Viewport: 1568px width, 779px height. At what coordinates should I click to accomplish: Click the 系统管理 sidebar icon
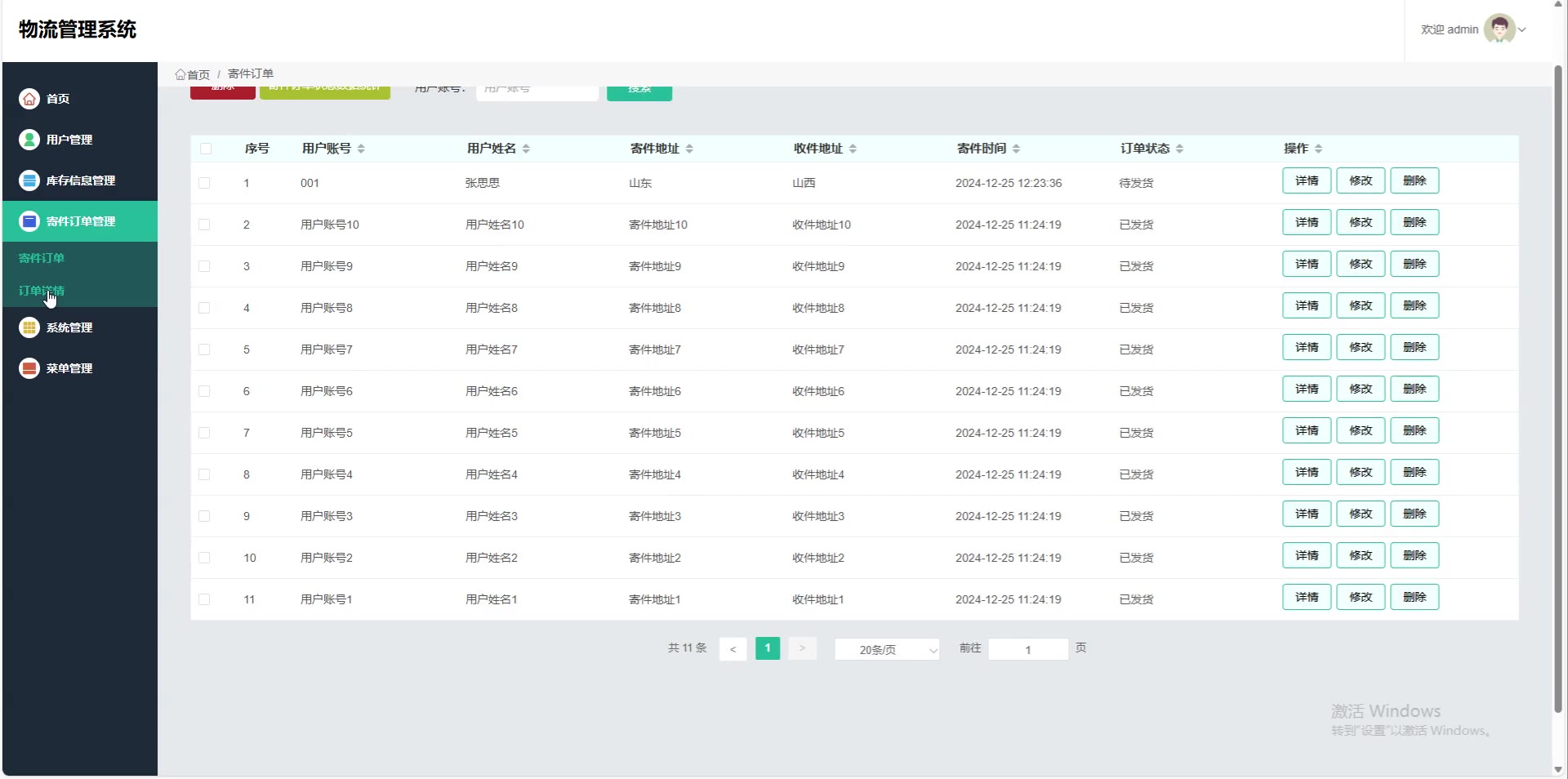(x=29, y=327)
